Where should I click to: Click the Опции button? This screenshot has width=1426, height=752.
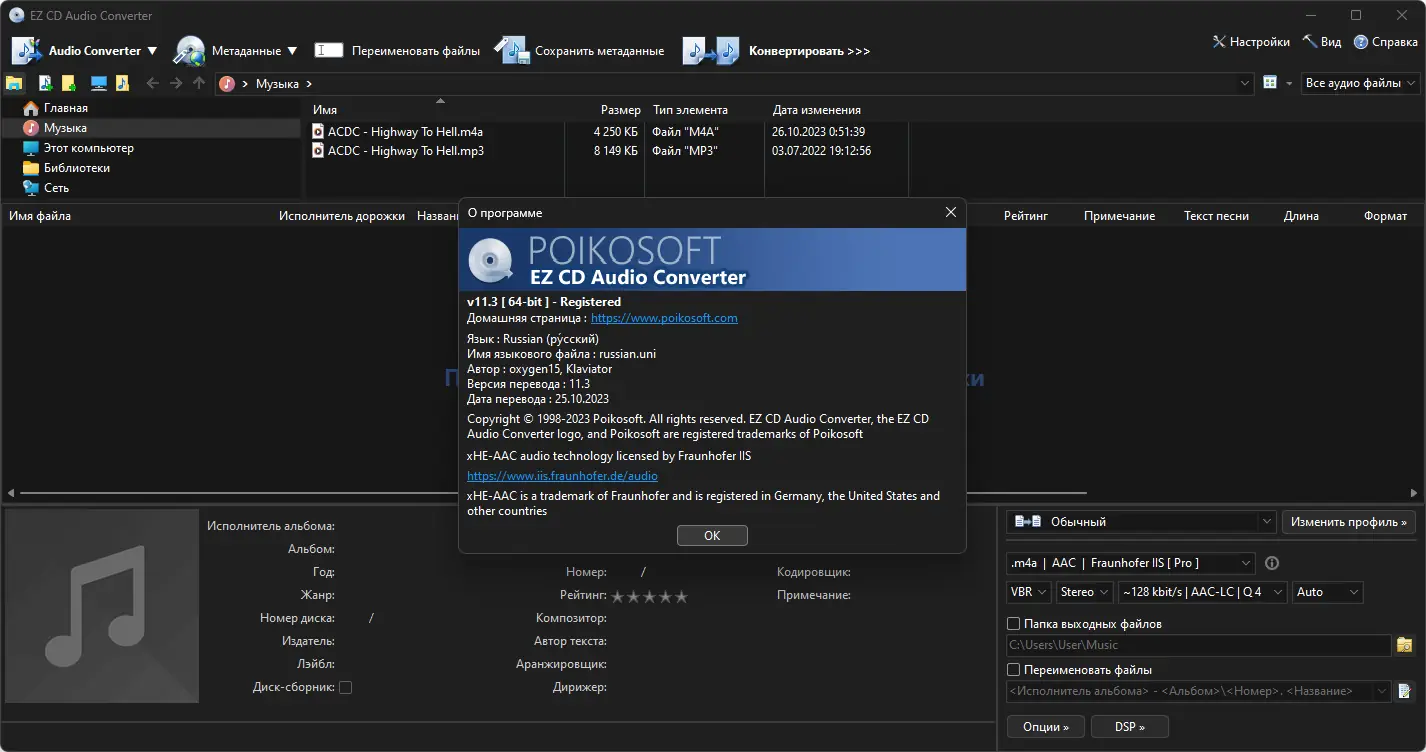1046,727
